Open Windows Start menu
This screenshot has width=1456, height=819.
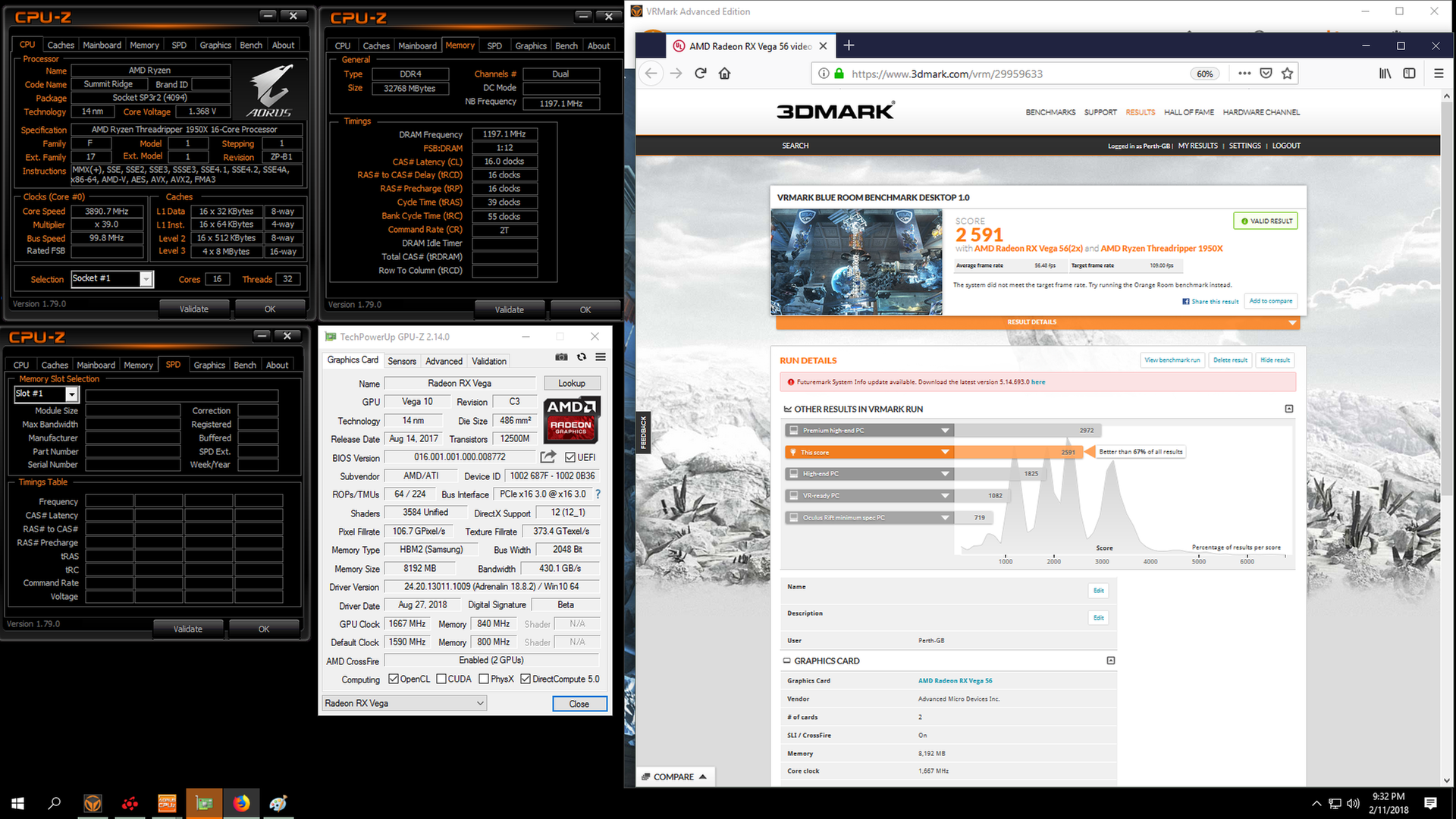(18, 803)
